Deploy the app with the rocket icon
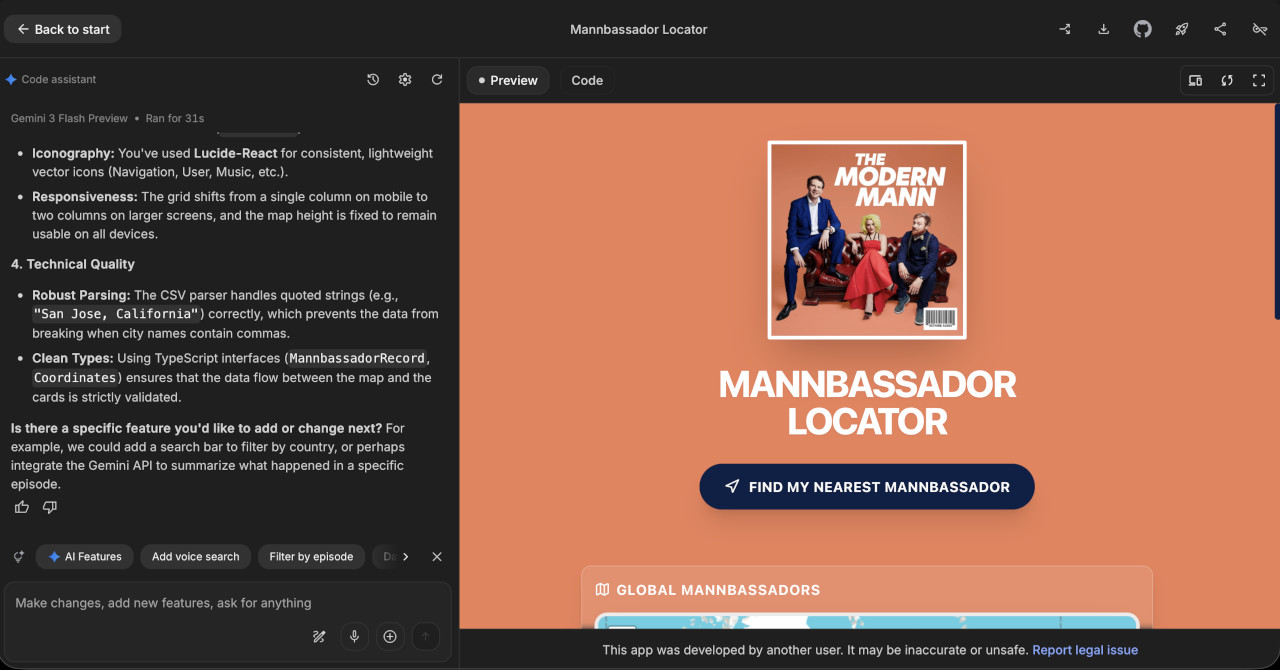1280x670 pixels. [1181, 29]
